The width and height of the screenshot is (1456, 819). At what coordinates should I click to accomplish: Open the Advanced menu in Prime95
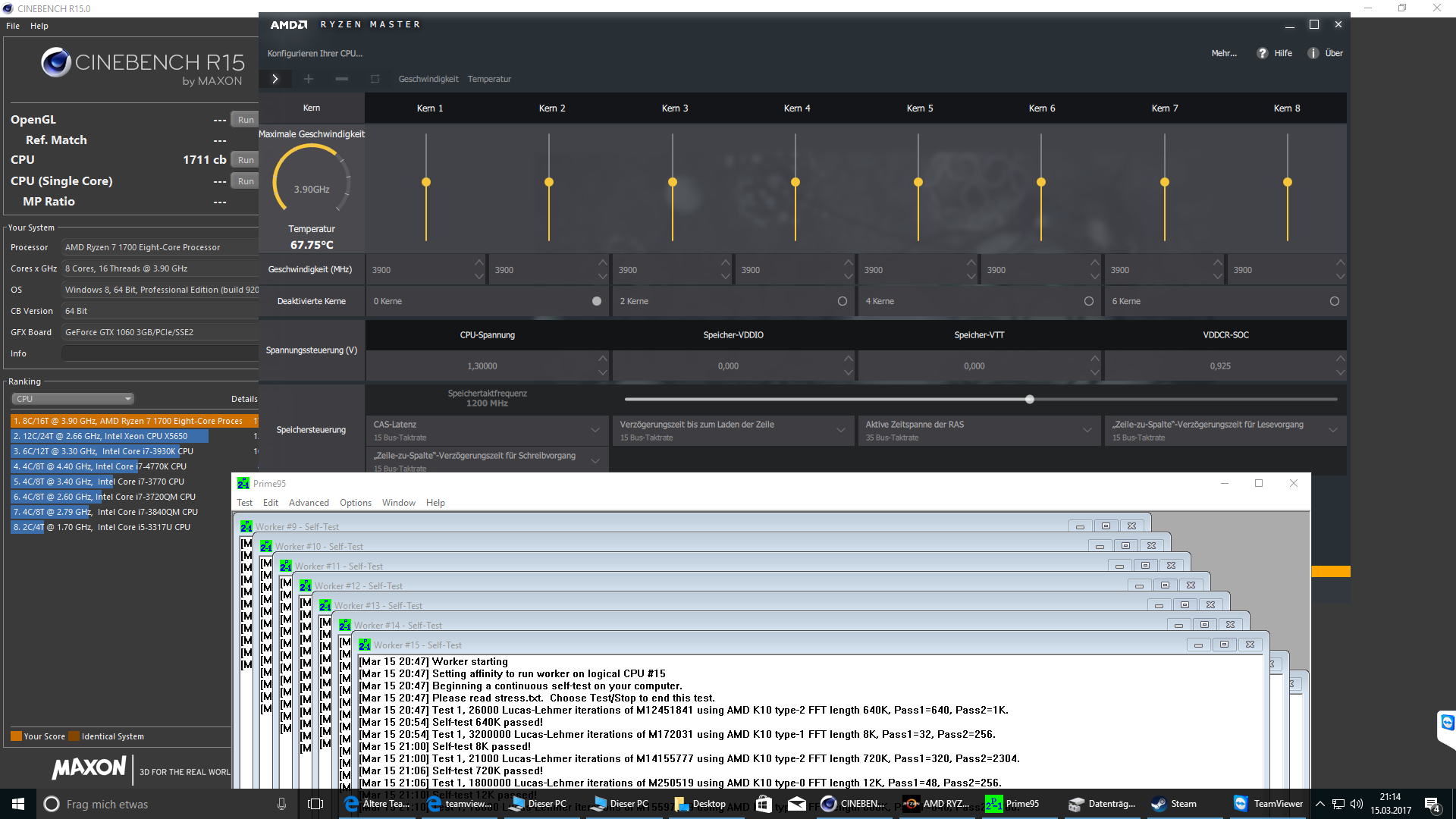point(309,503)
